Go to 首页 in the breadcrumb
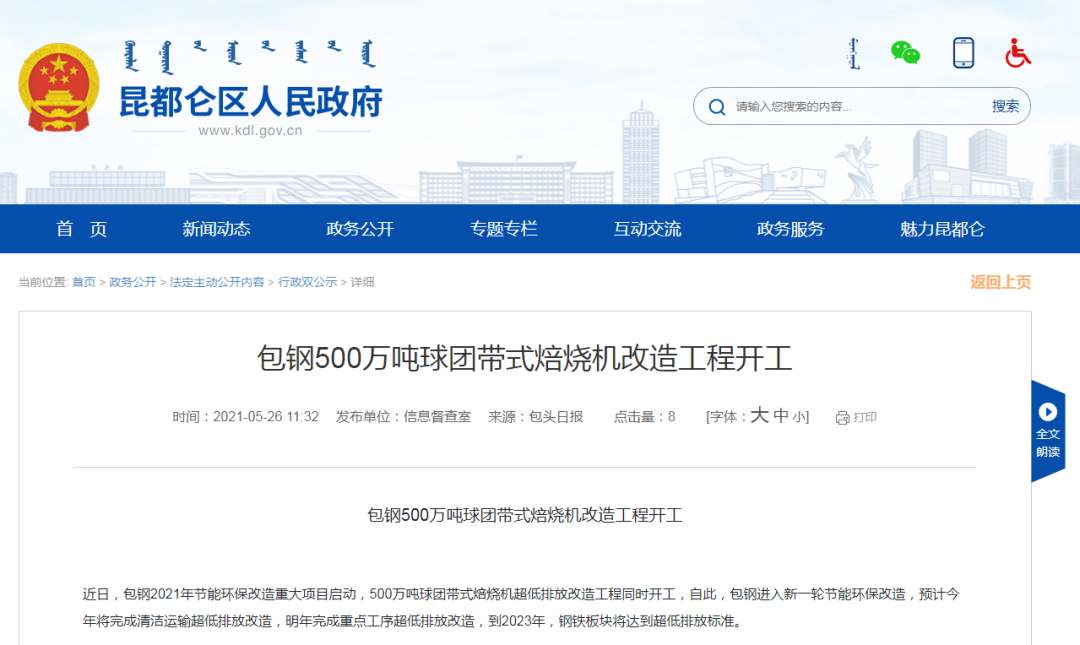The height and width of the screenshot is (645, 1080). pos(84,282)
